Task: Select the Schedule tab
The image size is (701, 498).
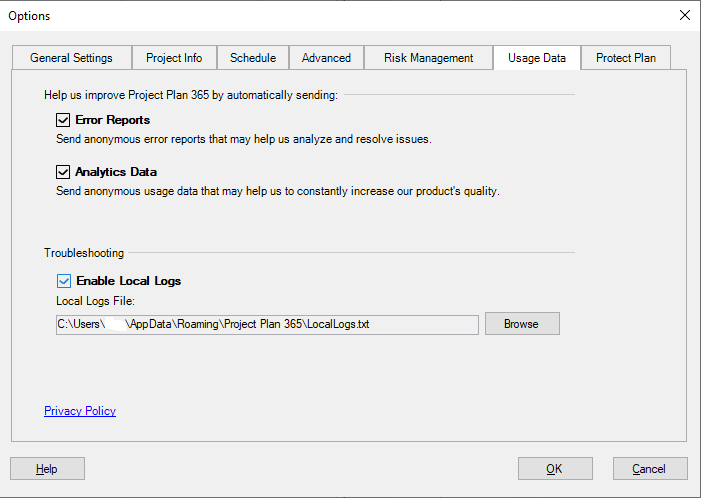Action: tap(253, 58)
